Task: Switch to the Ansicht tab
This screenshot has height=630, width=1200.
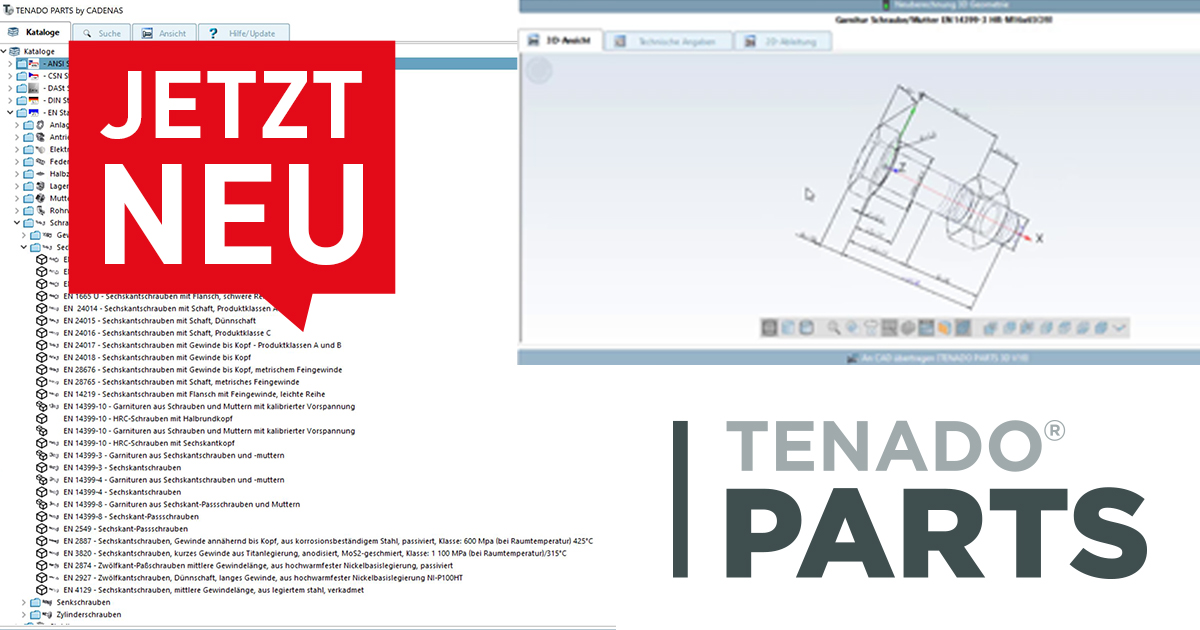Action: click(x=165, y=33)
